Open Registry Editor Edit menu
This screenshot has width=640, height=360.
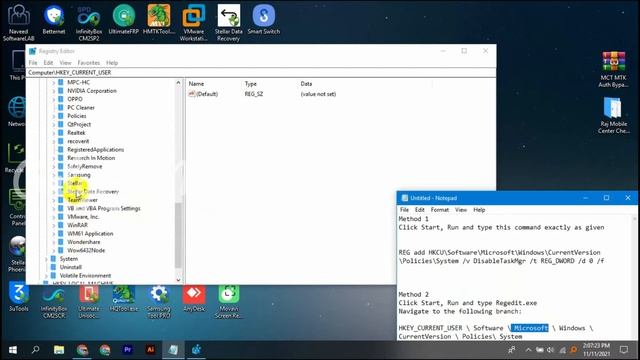point(48,63)
